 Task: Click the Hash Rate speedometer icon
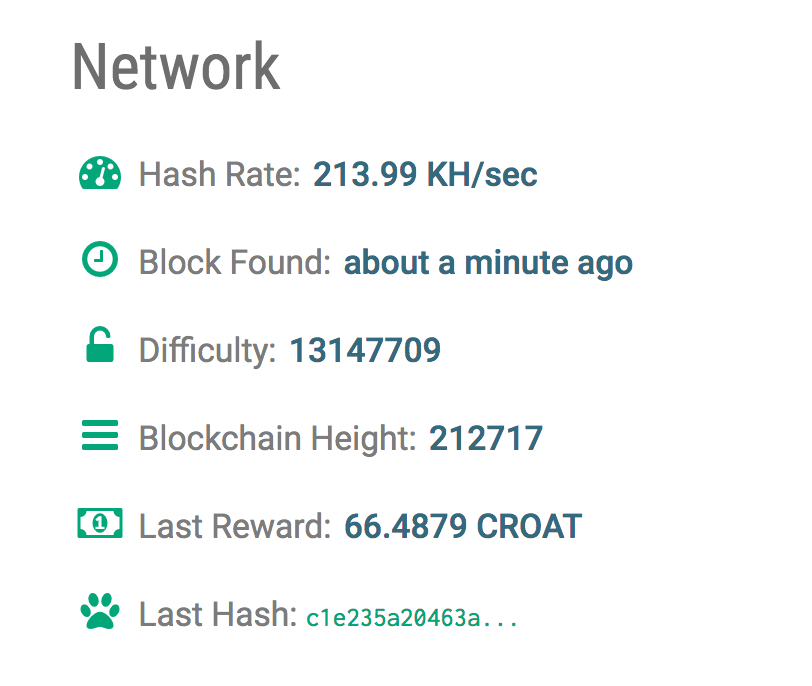[100, 173]
